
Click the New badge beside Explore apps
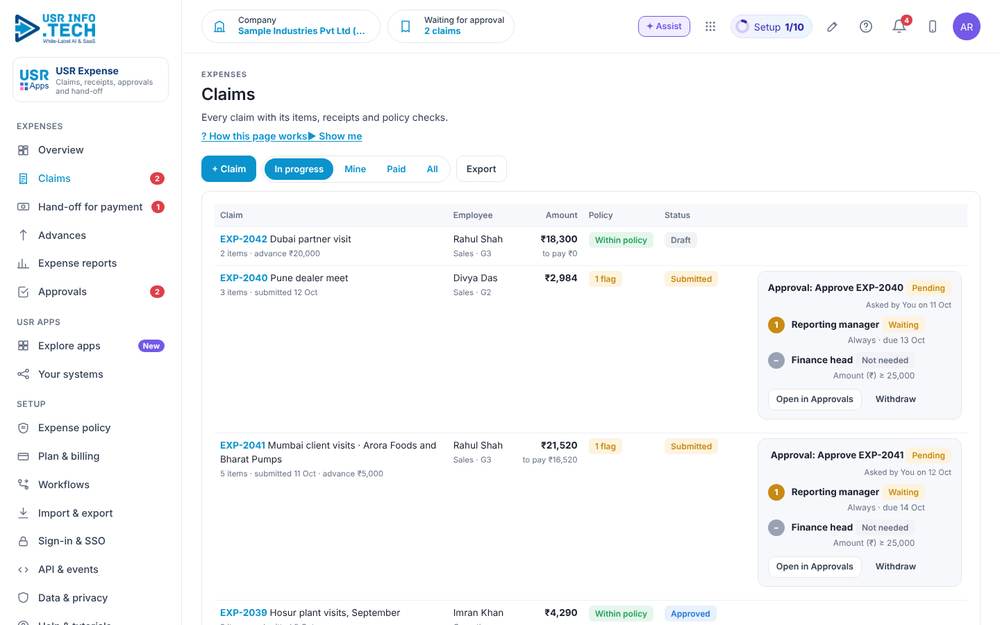point(151,346)
